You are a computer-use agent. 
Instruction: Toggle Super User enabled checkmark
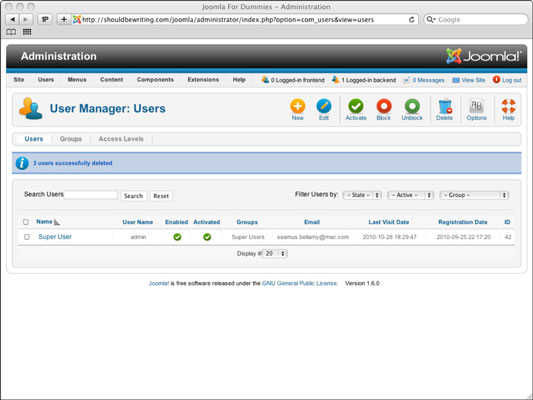point(177,237)
